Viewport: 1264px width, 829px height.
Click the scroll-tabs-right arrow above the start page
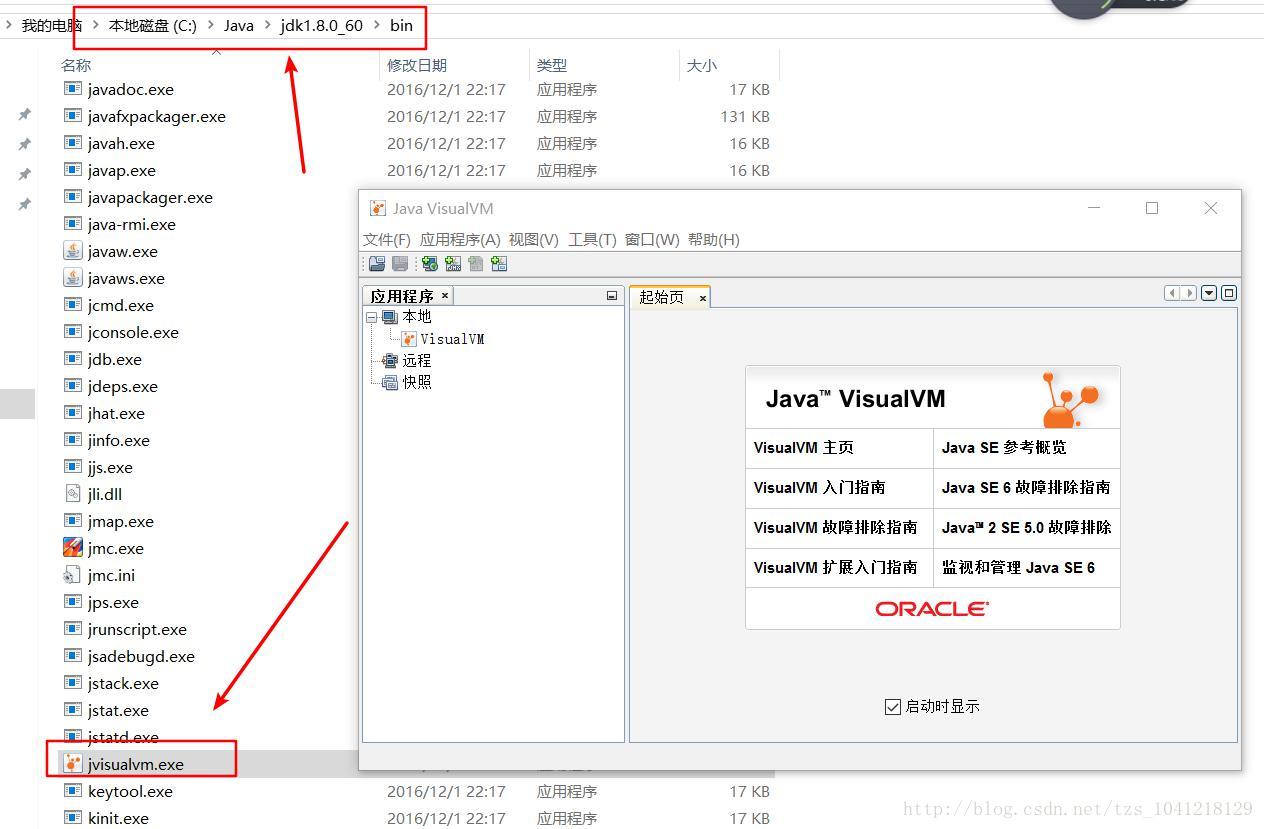click(1189, 293)
